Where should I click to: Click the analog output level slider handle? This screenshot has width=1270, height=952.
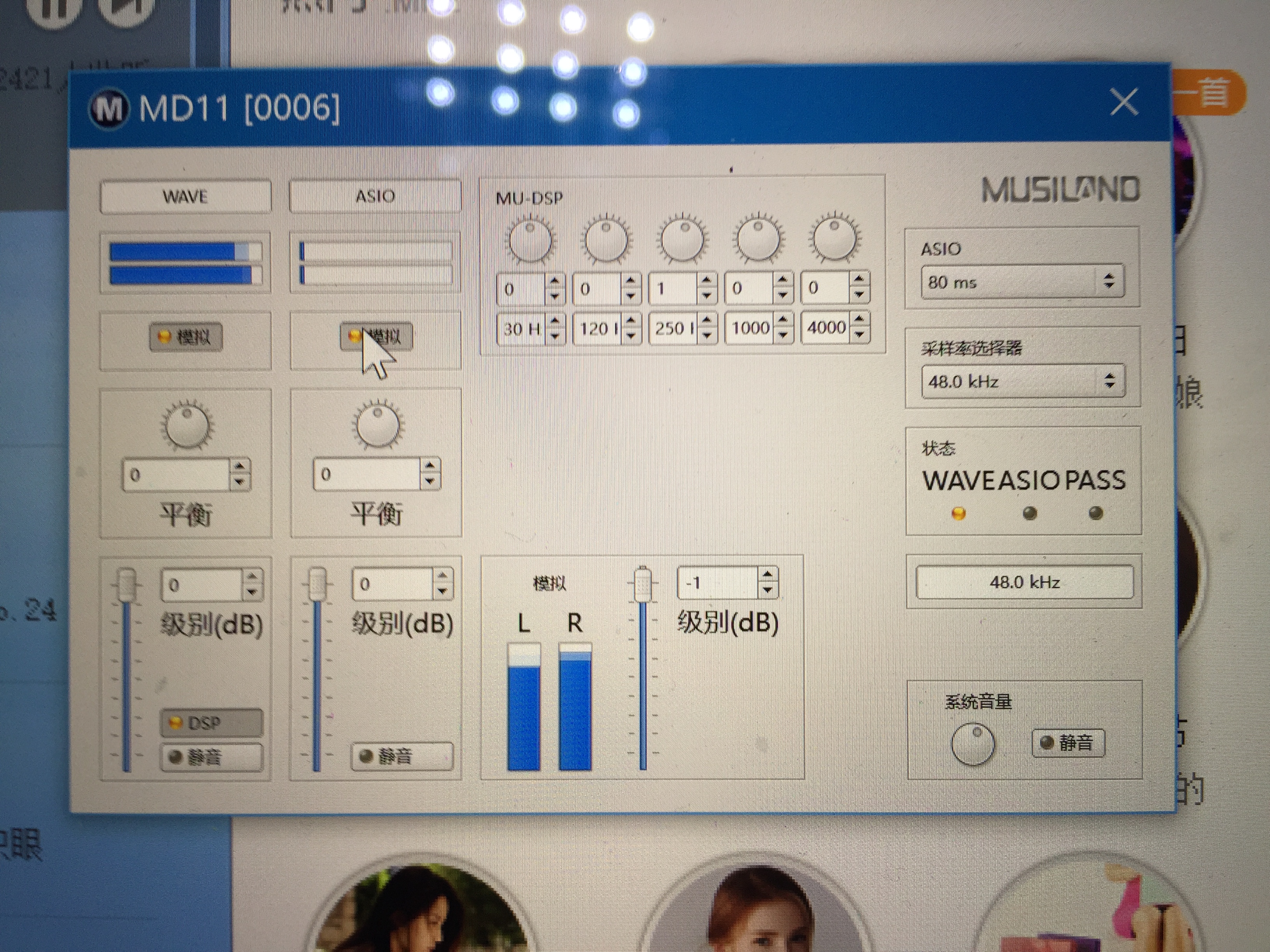pyautogui.click(x=643, y=584)
